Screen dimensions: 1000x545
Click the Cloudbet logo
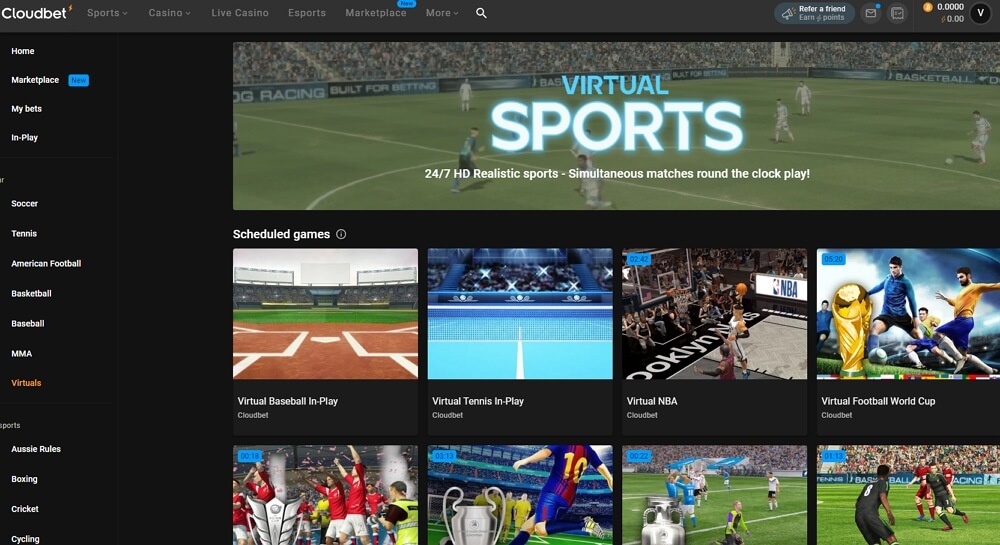tap(36, 12)
